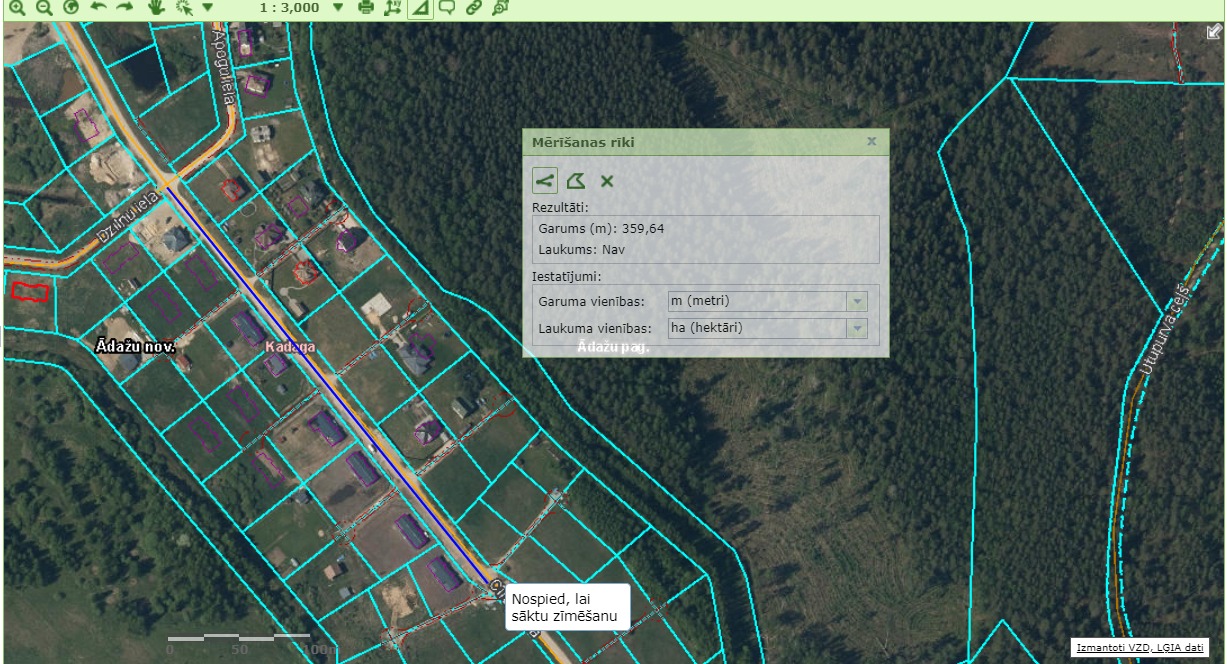Screen dimensions: 1227x664
Task: Select the pan hand tool
Action: [156, 8]
